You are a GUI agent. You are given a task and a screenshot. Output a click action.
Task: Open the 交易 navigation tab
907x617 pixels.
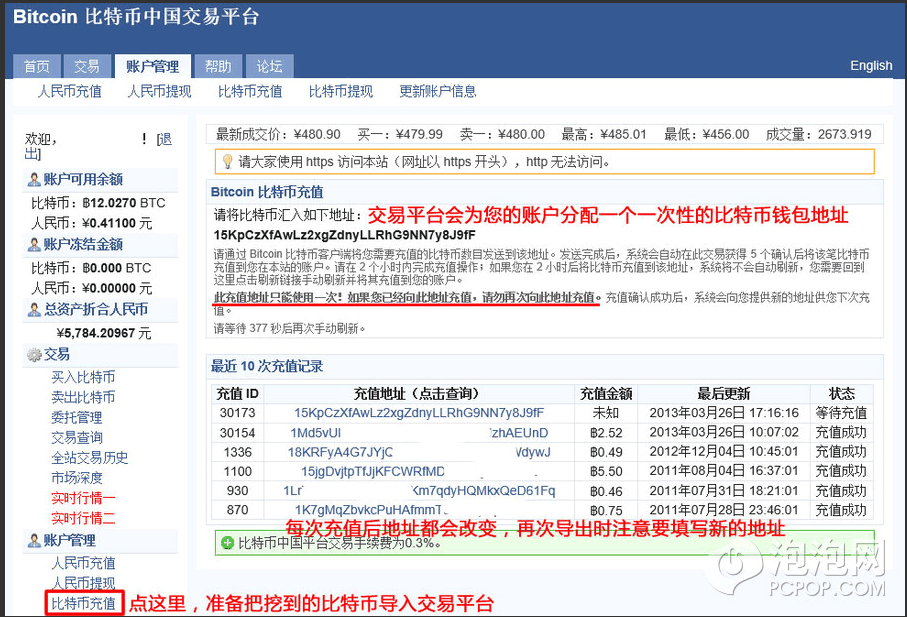click(87, 66)
